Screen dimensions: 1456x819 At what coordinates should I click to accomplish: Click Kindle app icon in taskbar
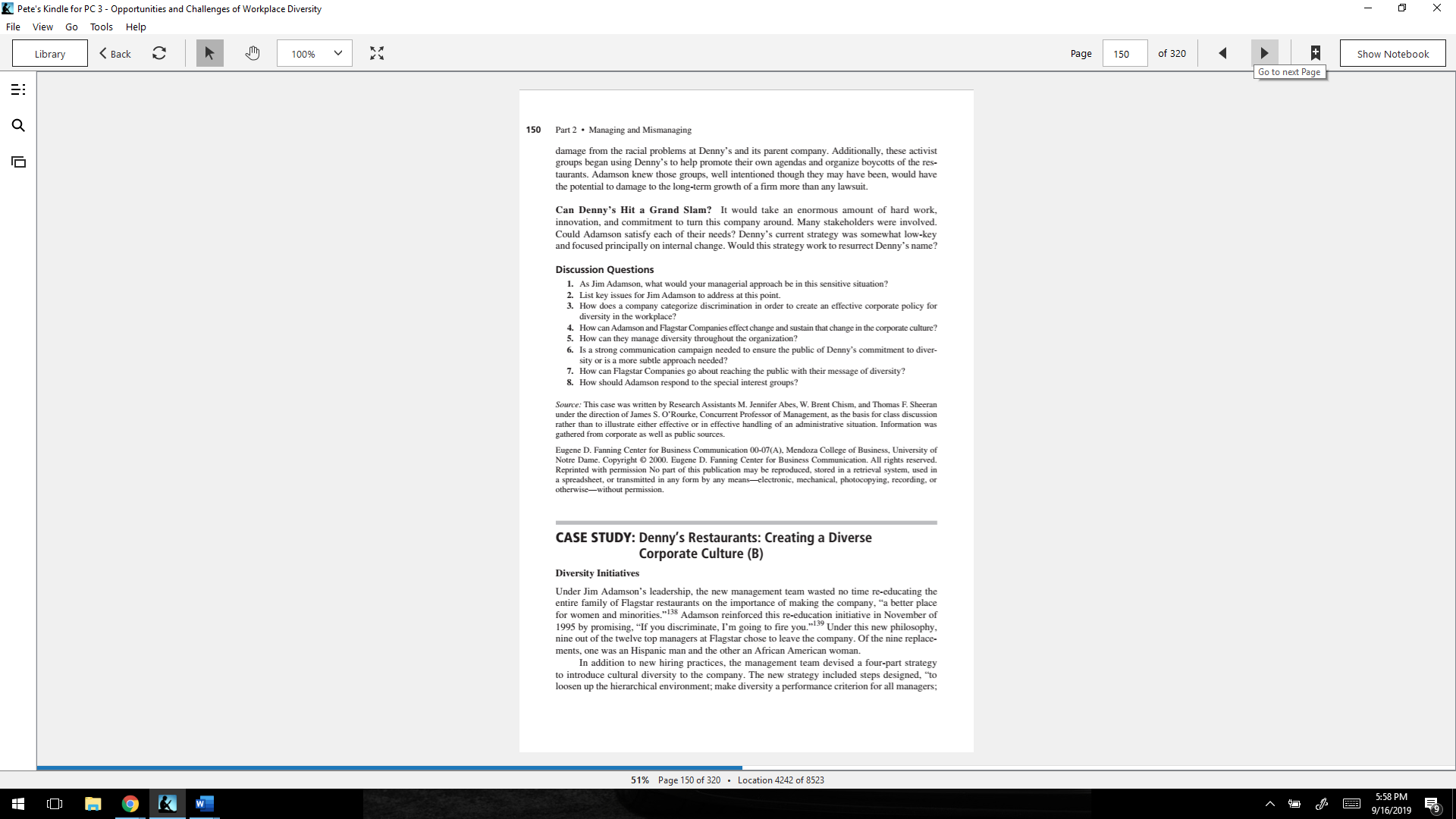point(168,804)
